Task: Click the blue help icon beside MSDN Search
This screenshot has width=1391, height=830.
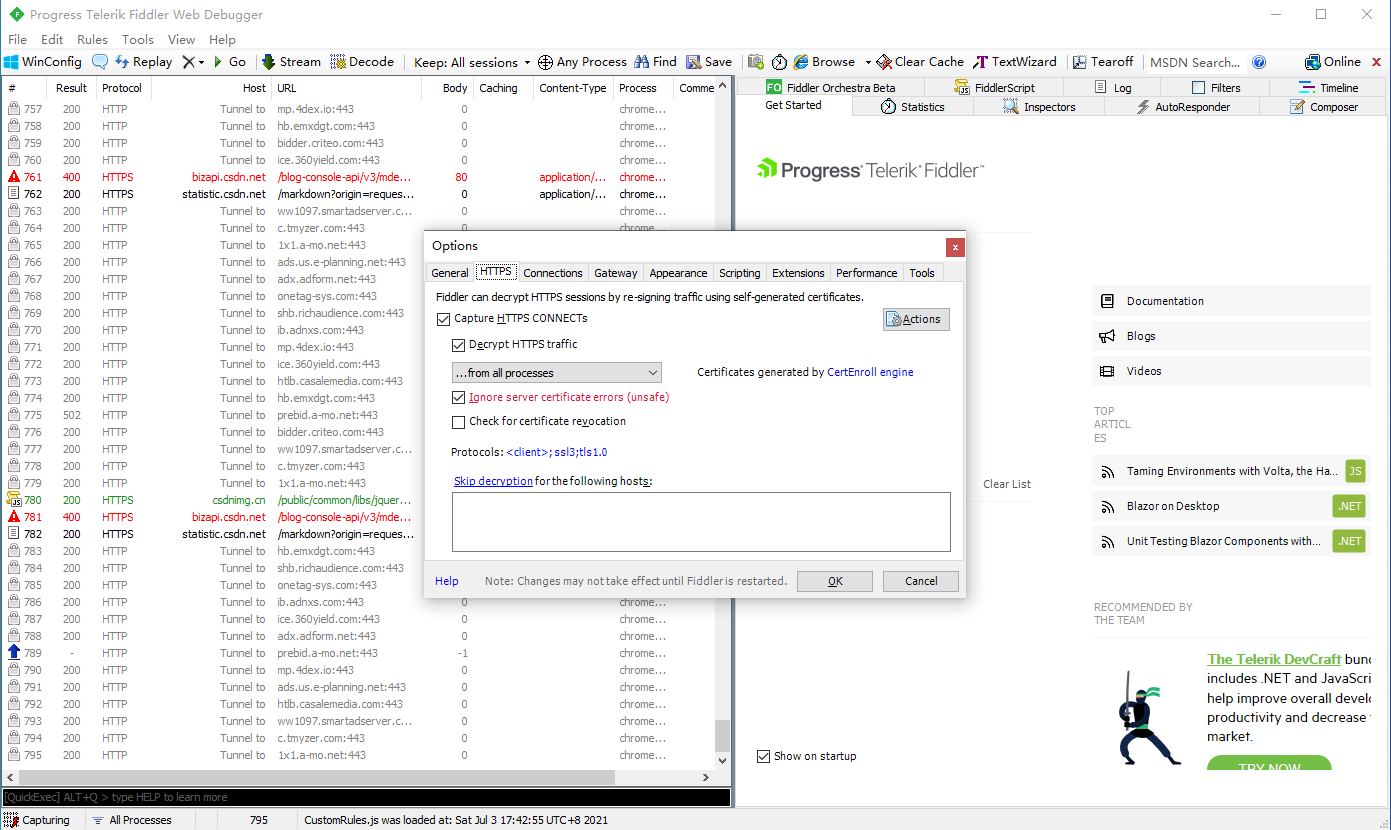Action: point(1259,62)
